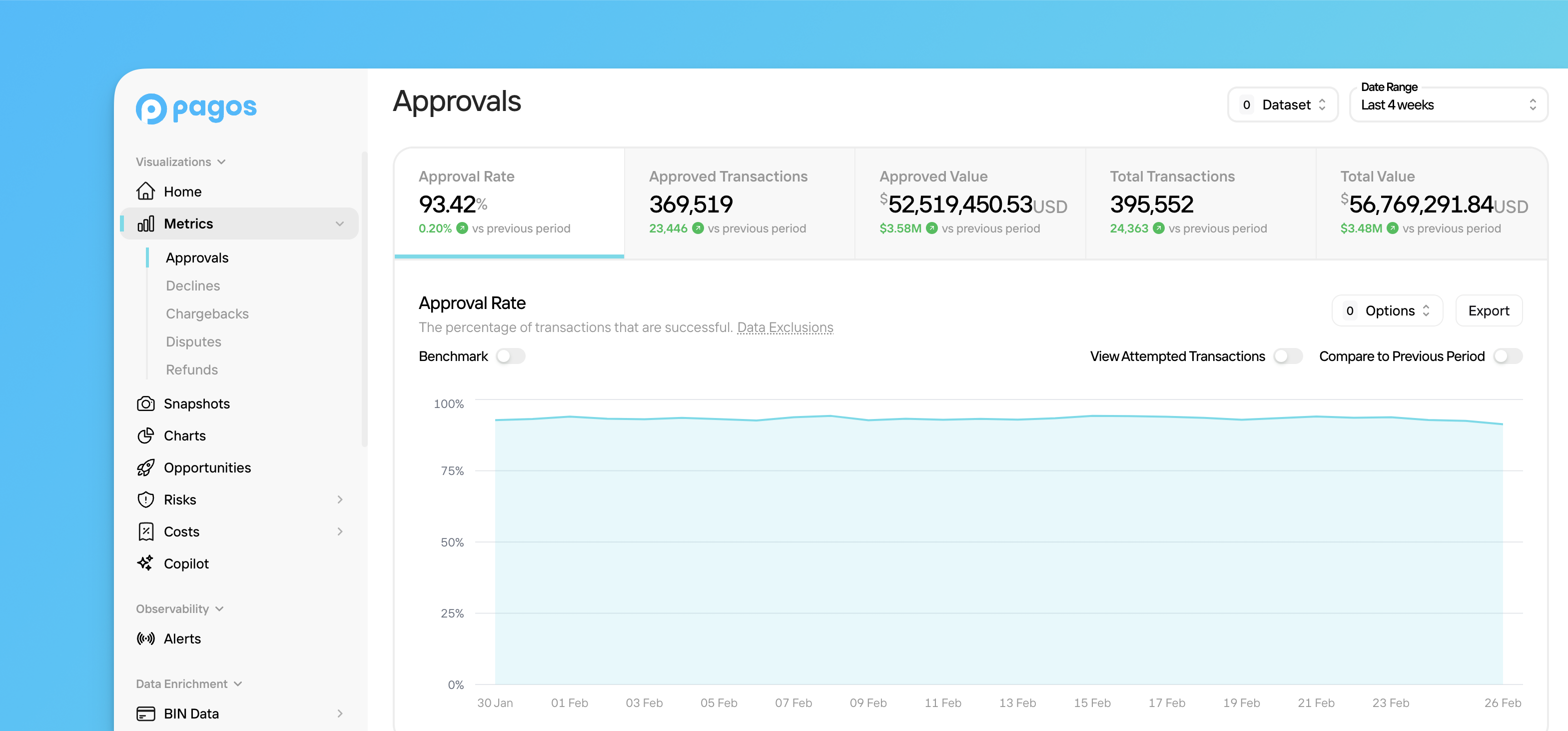Open the Dataset dropdown
The height and width of the screenshot is (731, 1568).
(1283, 105)
